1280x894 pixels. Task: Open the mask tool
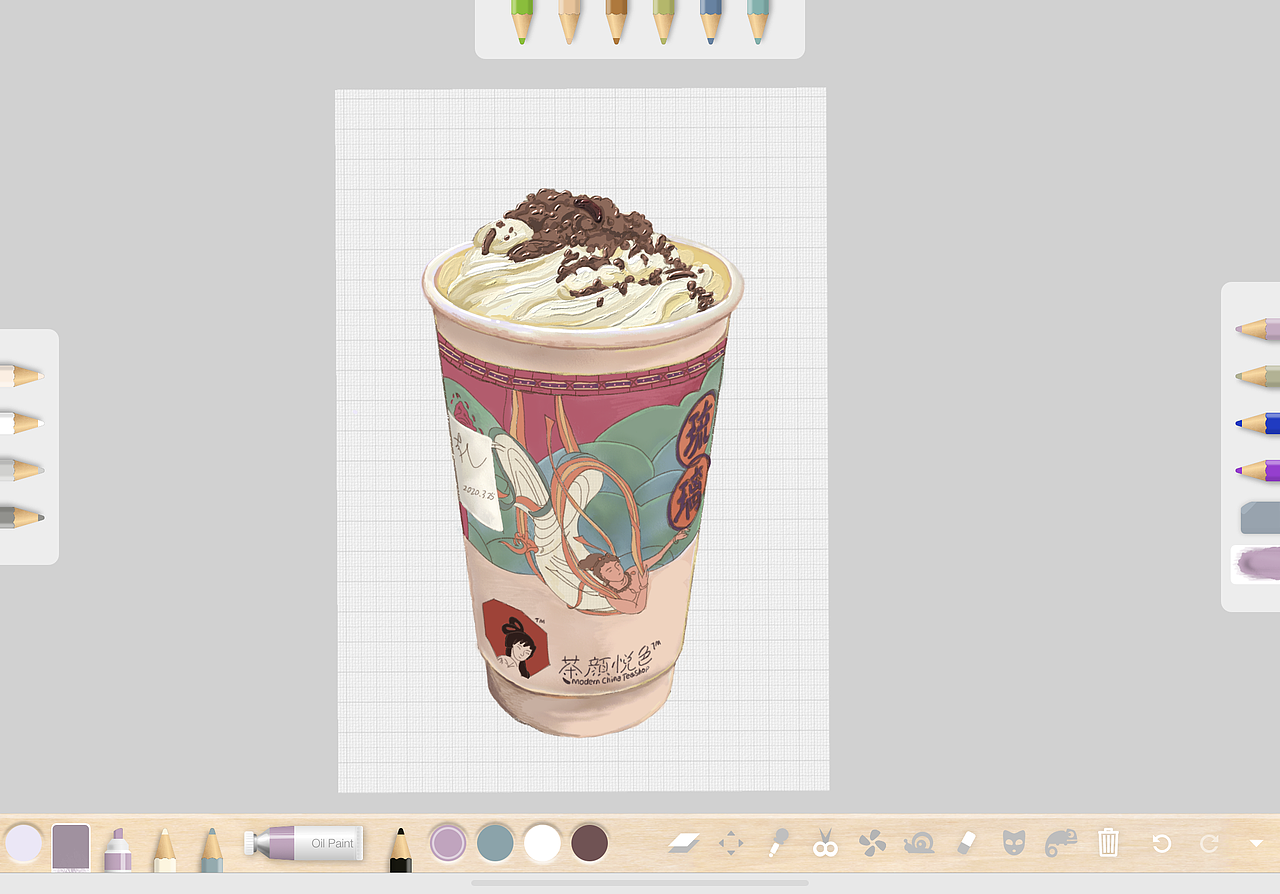[x=1014, y=843]
